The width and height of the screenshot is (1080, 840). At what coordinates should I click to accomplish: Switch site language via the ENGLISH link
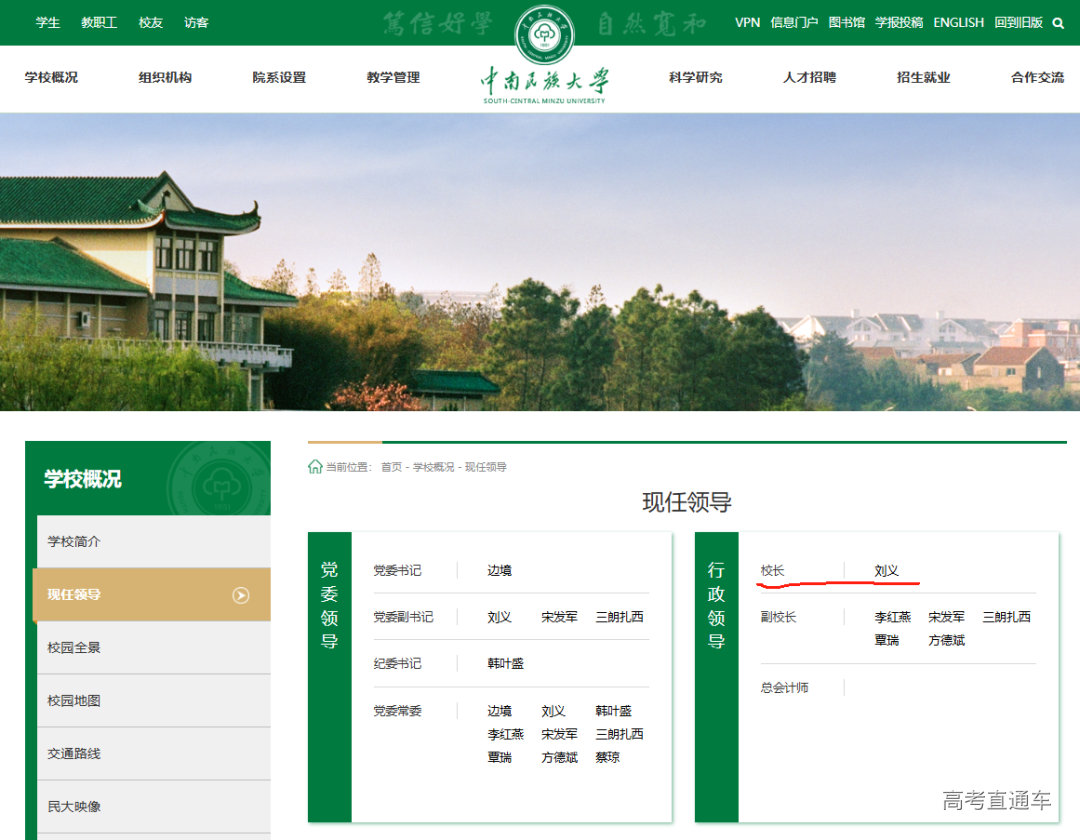click(958, 22)
